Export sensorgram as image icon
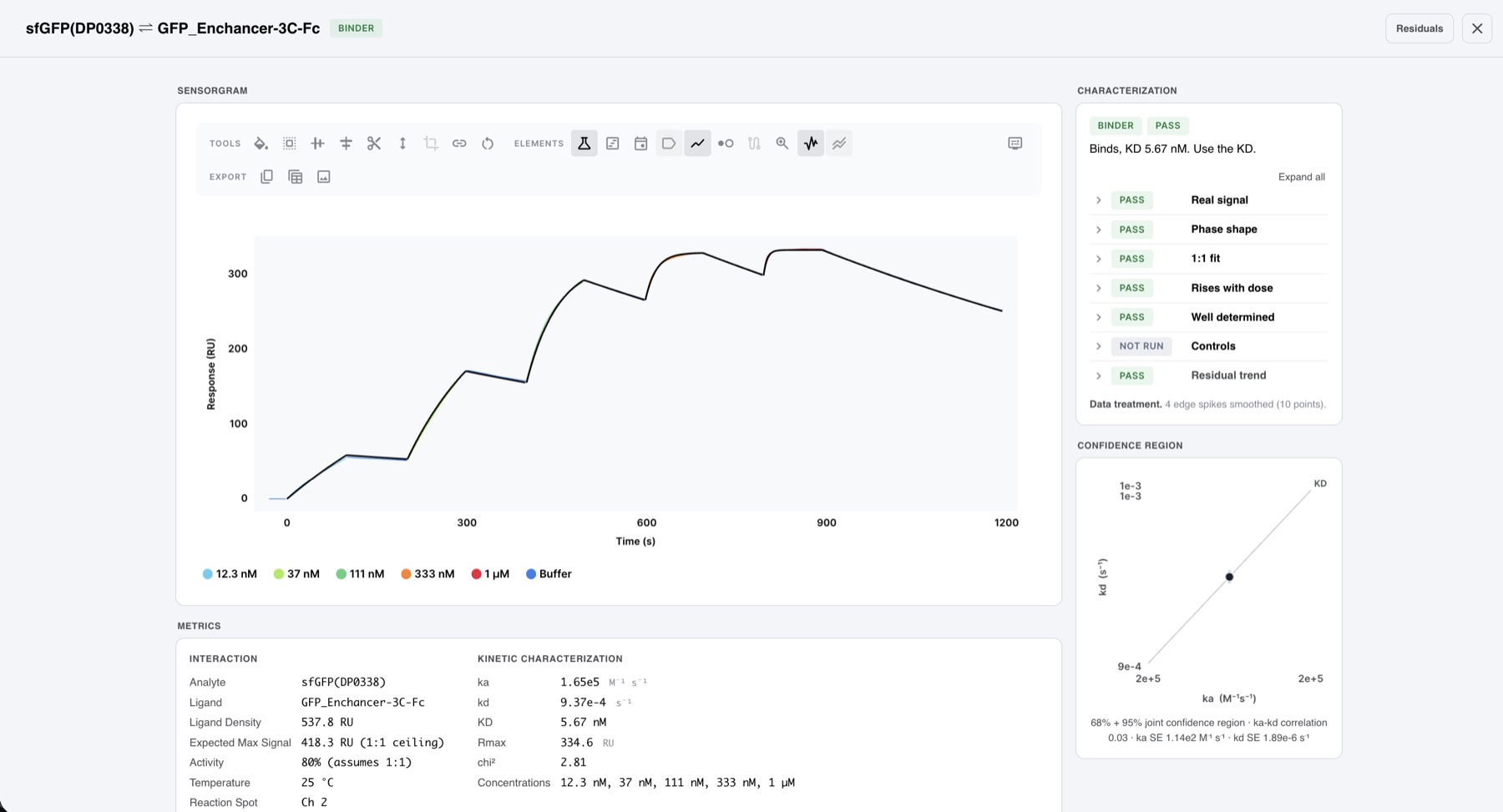This screenshot has width=1503, height=812. [x=324, y=177]
